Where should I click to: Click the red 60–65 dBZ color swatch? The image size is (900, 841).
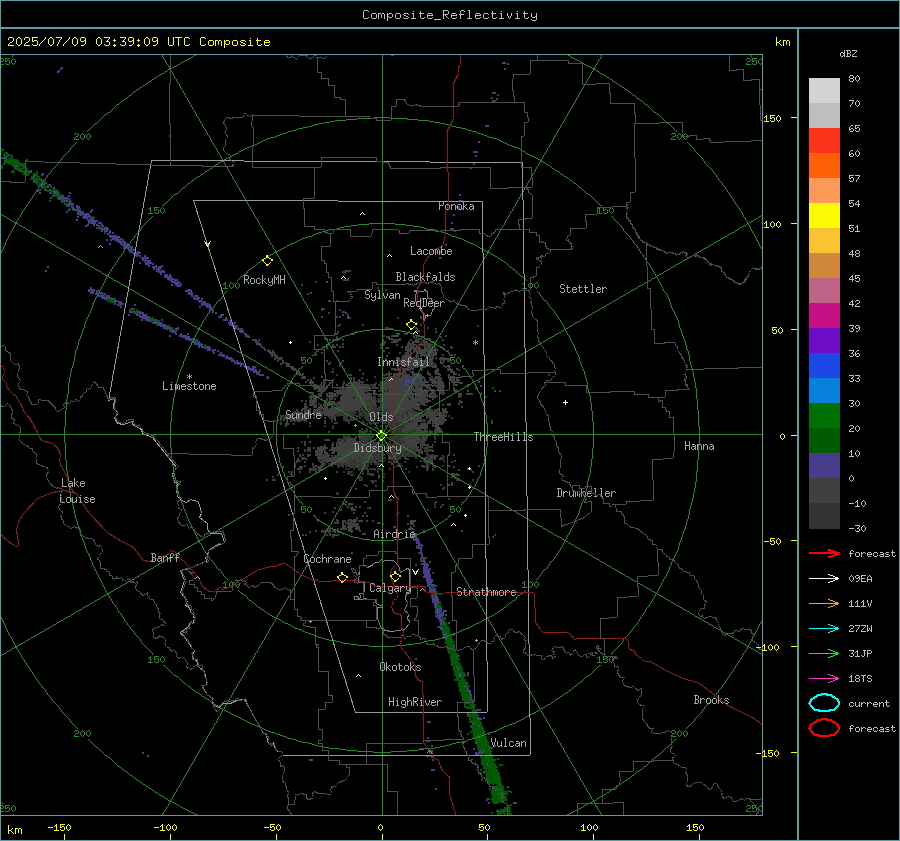point(824,141)
